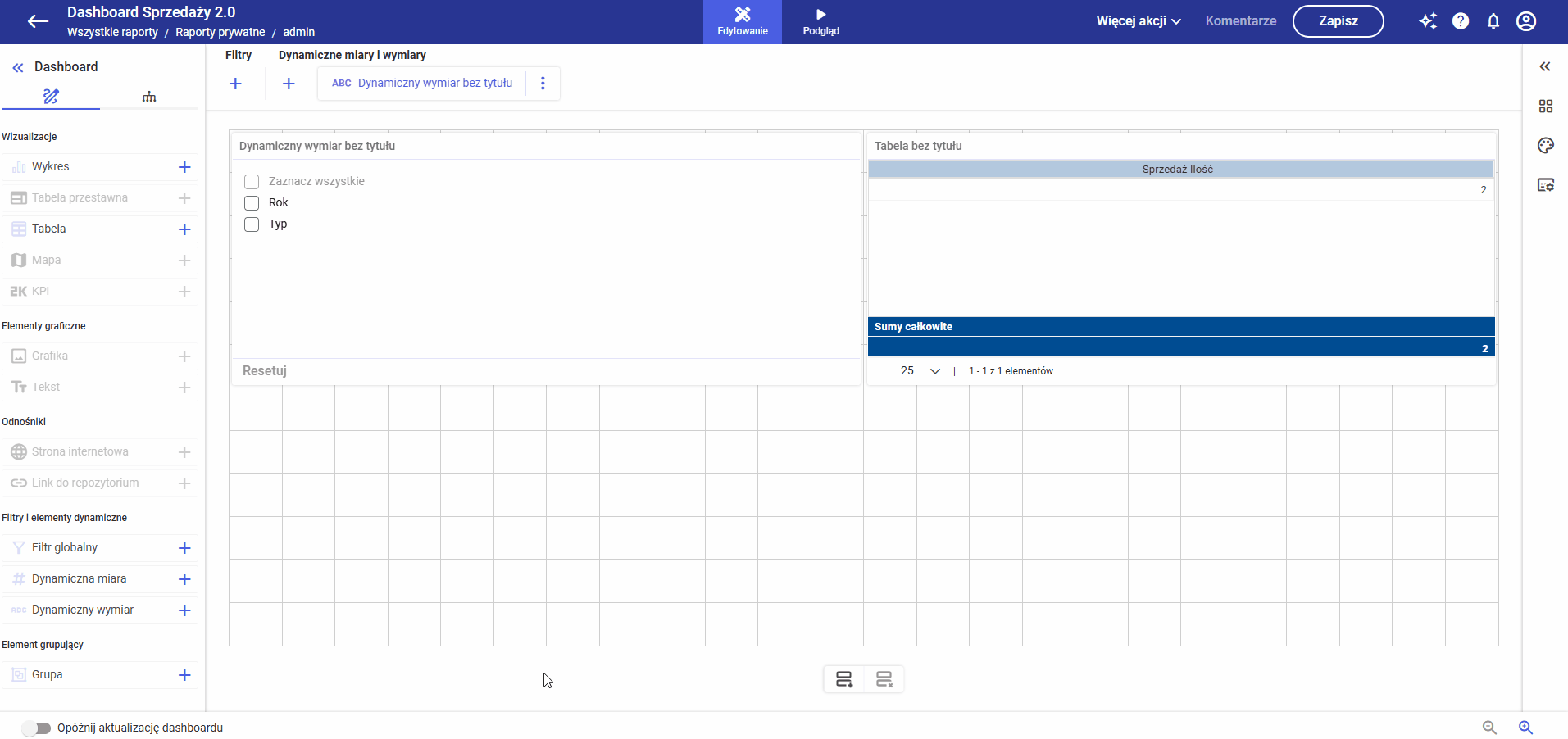Check the Typ checkbox
The height and width of the screenshot is (739, 1568).
(x=252, y=224)
